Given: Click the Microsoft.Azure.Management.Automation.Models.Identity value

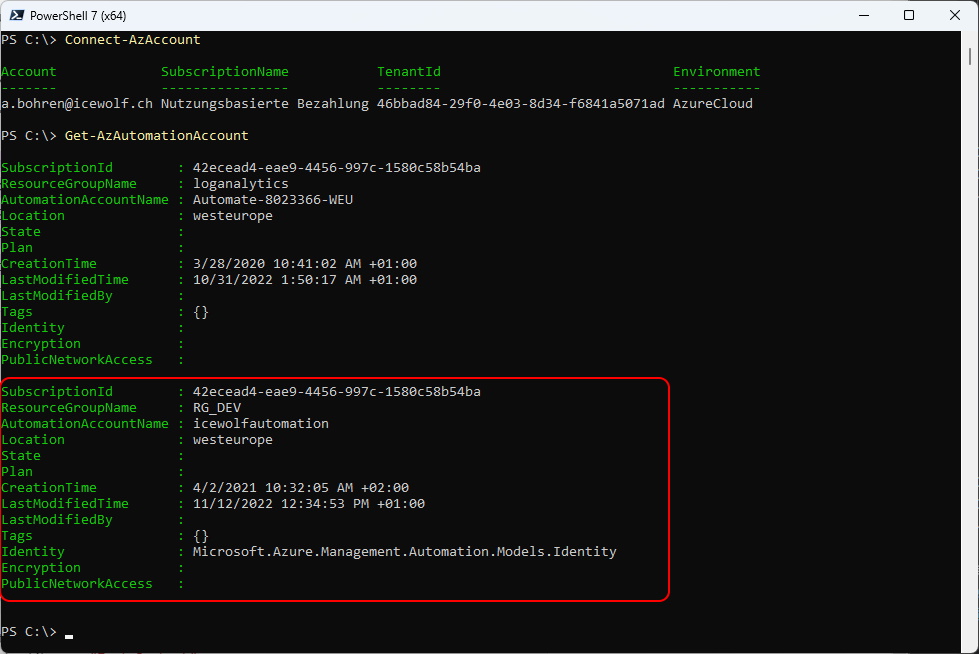Looking at the screenshot, I should [x=405, y=552].
